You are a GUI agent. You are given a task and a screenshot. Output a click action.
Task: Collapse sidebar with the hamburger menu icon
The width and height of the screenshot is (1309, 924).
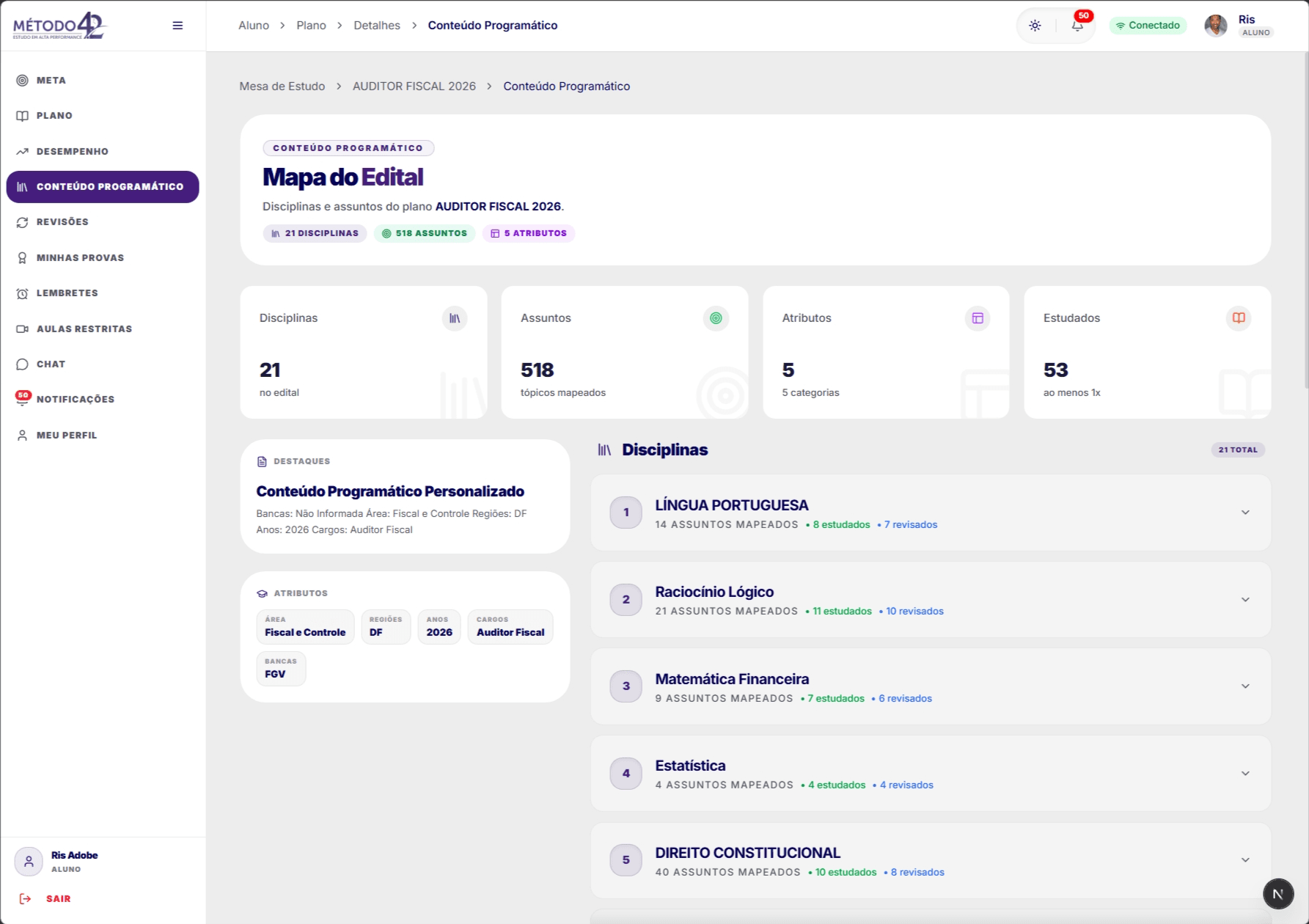177,26
